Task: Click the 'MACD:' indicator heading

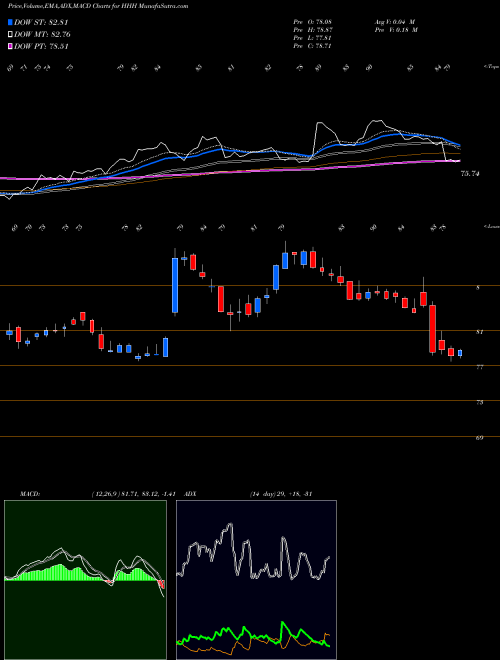Action: click(30, 494)
